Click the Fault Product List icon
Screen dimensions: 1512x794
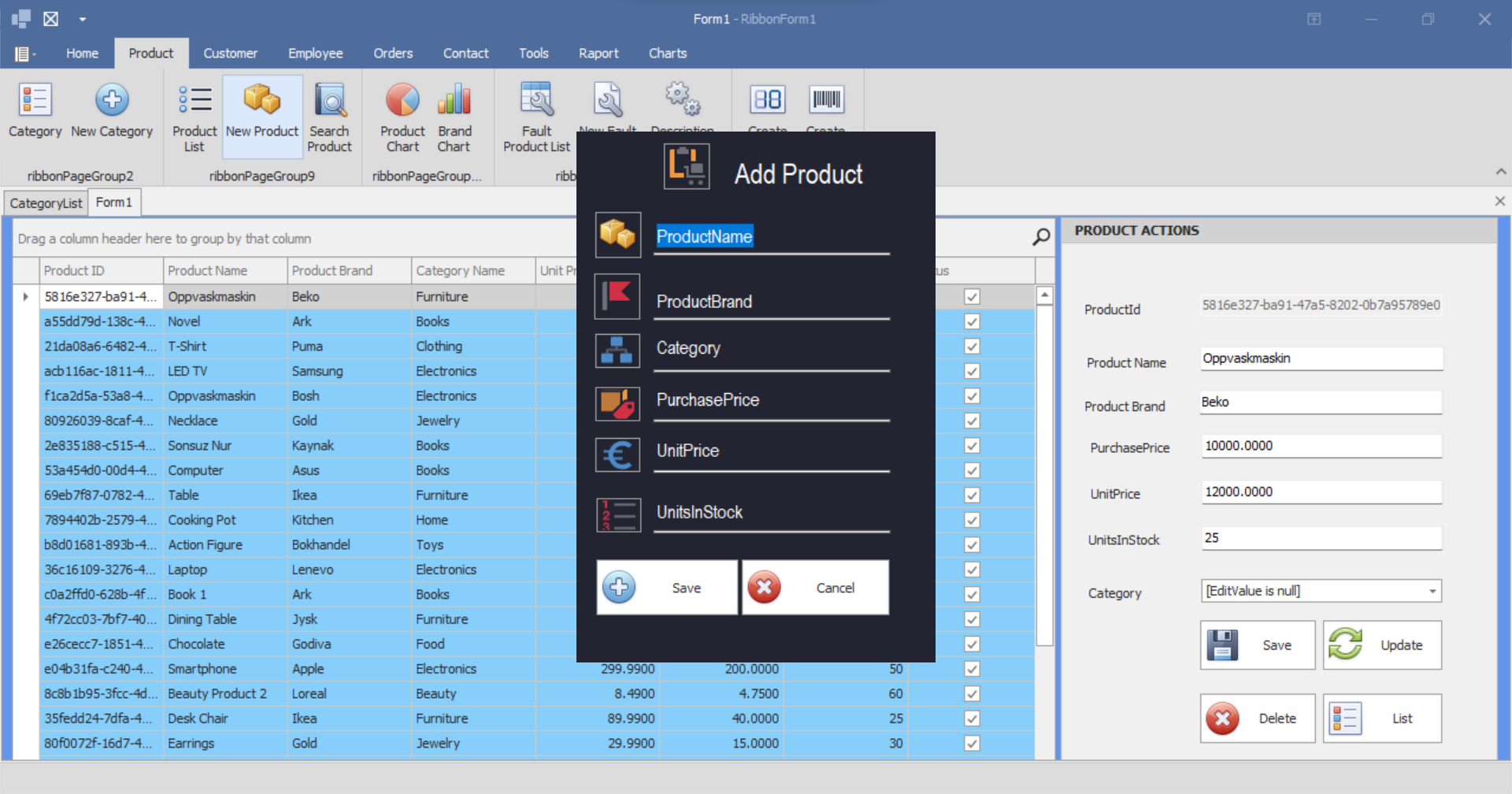point(536,101)
